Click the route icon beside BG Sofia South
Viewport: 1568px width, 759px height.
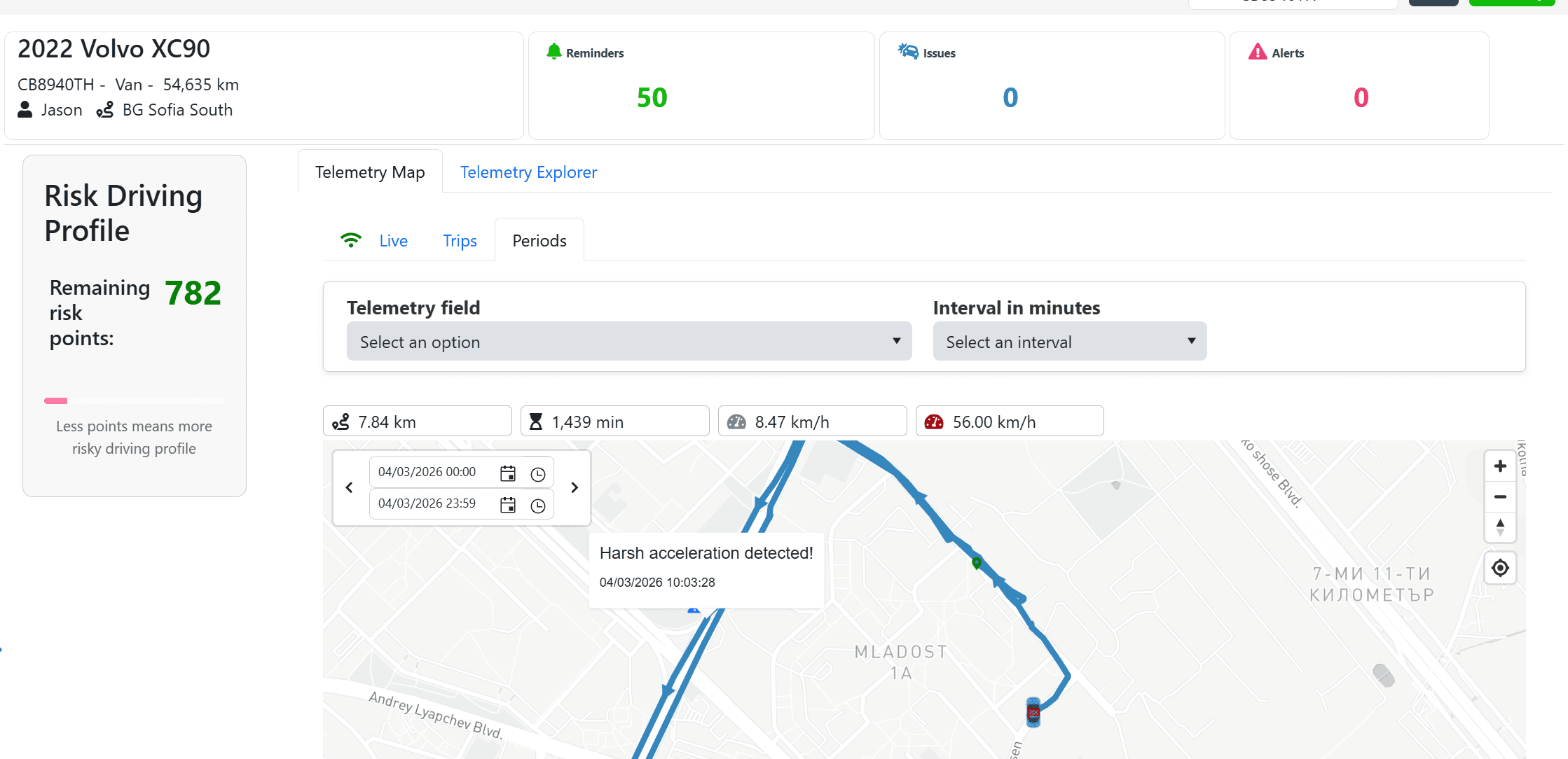point(105,110)
